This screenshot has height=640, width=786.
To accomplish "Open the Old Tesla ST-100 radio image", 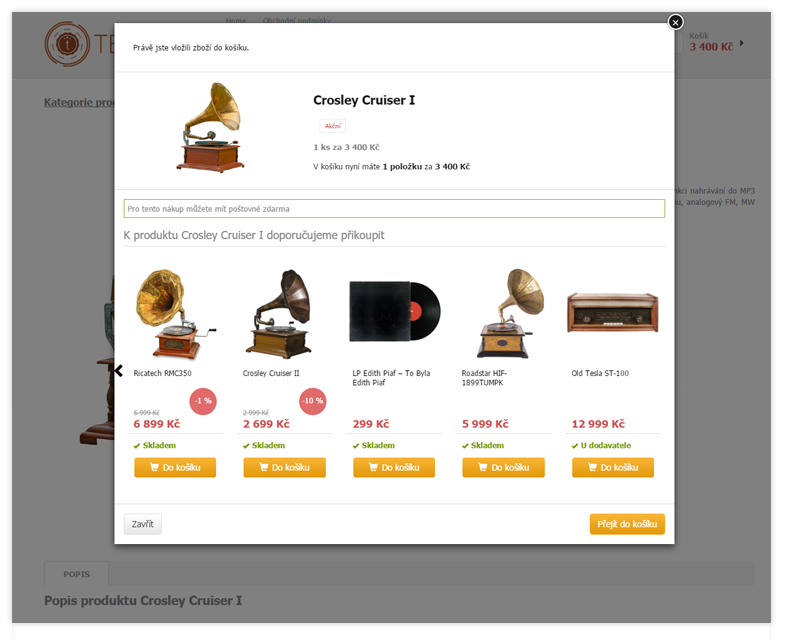I will coord(613,313).
